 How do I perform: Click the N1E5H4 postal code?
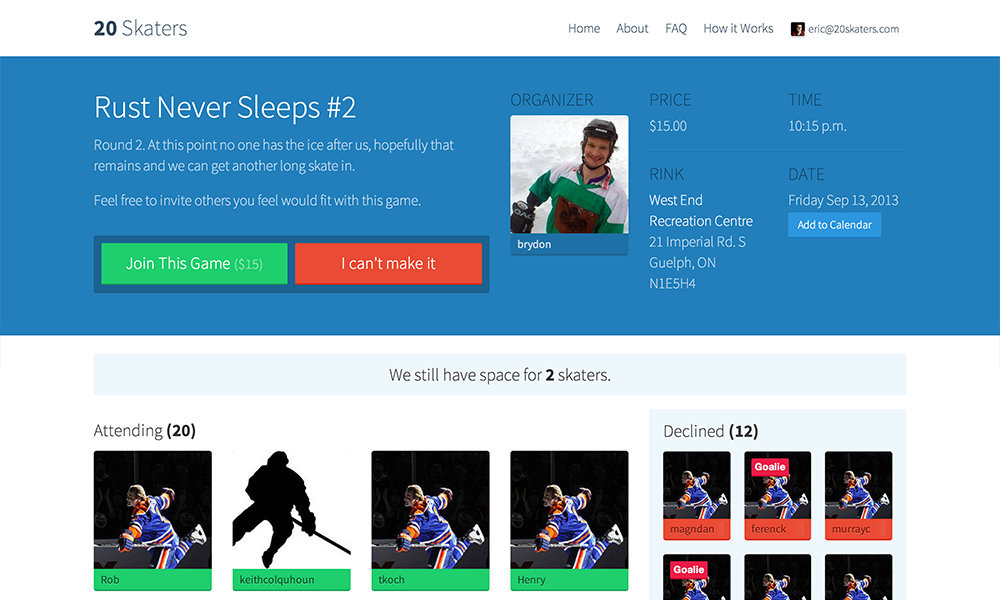(672, 284)
